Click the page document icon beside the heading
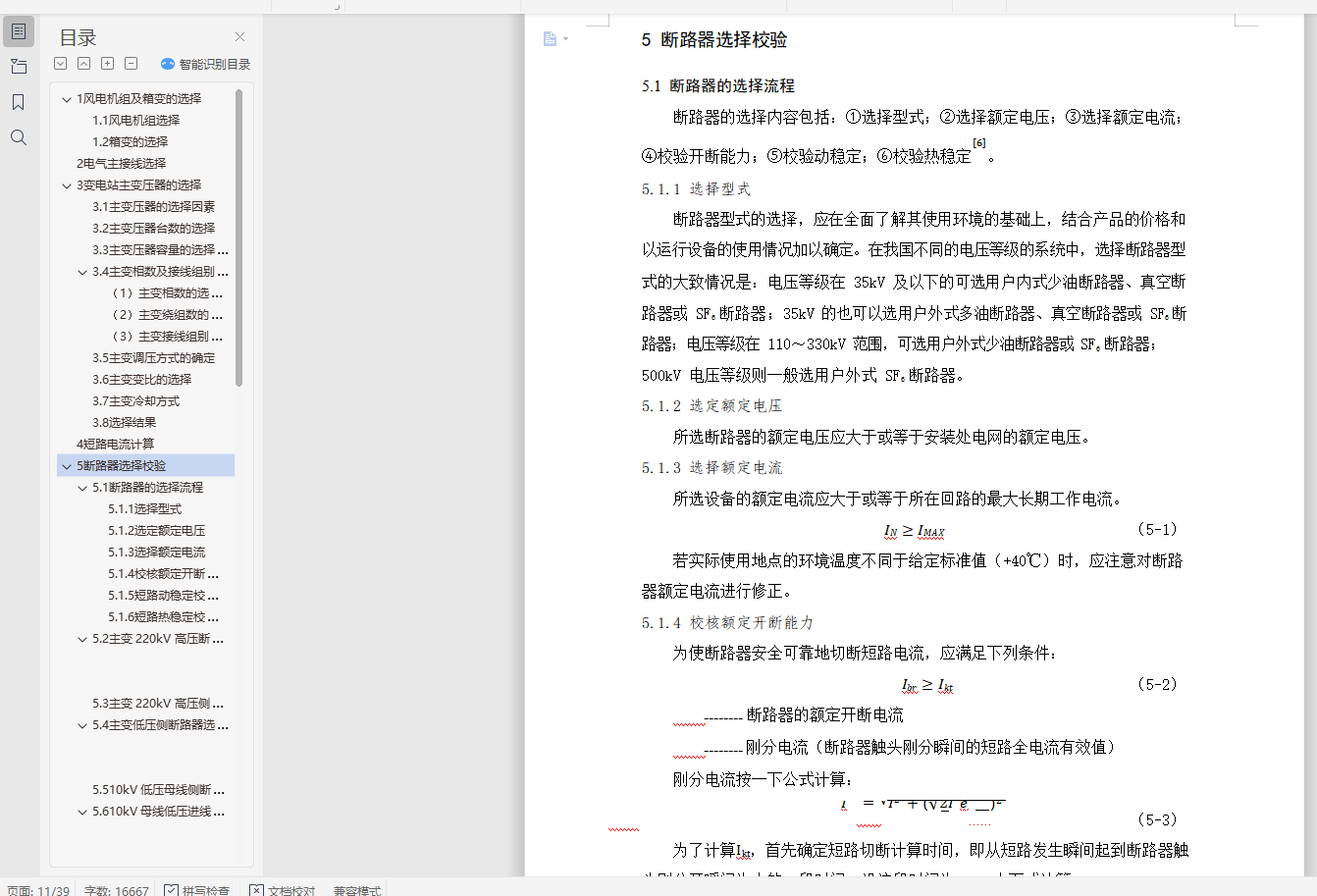The height and width of the screenshot is (896, 1317). pyautogui.click(x=550, y=39)
